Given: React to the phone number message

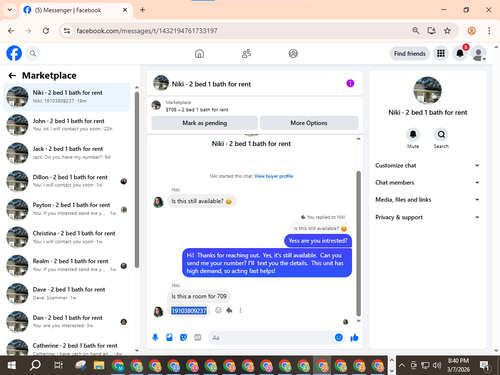Looking at the screenshot, I should (218, 310).
